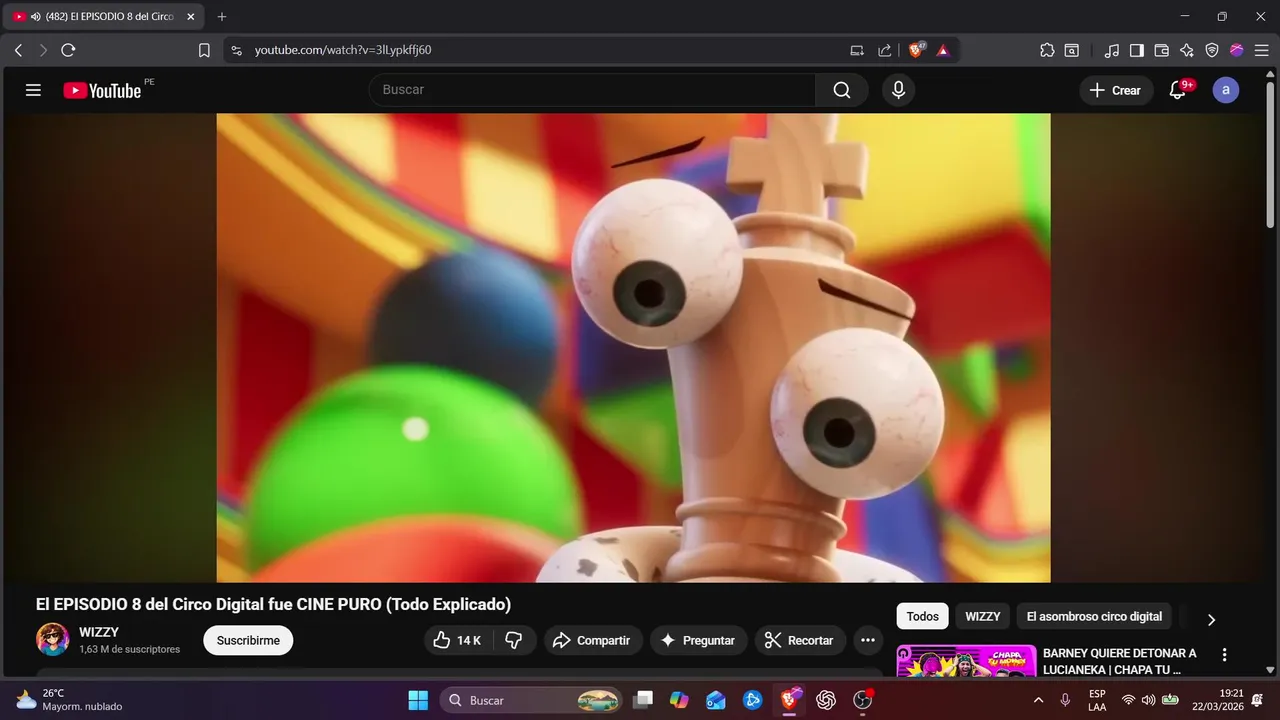Open the Windows Start menu
This screenshot has width=1280, height=720.
(418, 700)
